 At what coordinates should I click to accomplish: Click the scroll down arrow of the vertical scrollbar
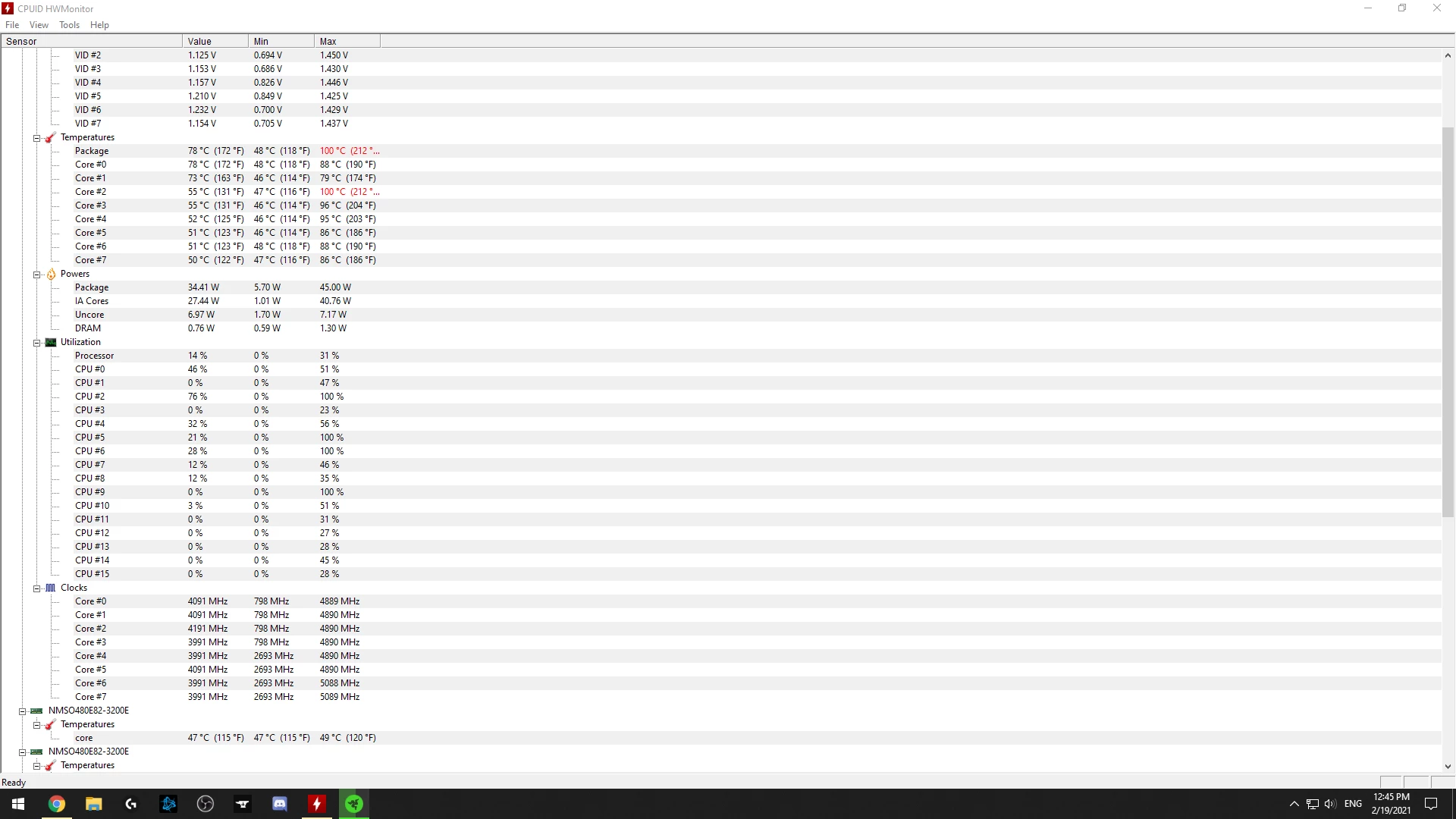pyautogui.click(x=1448, y=767)
